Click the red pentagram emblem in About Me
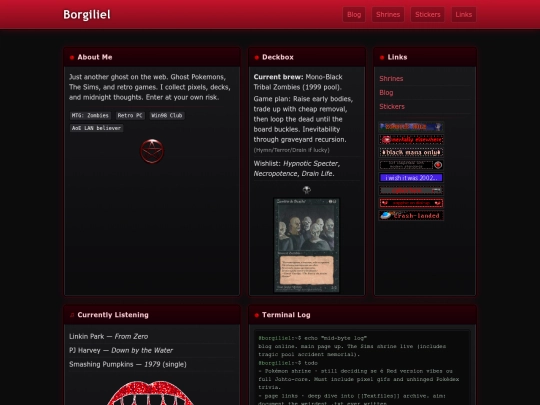The image size is (540, 405). click(x=152, y=151)
